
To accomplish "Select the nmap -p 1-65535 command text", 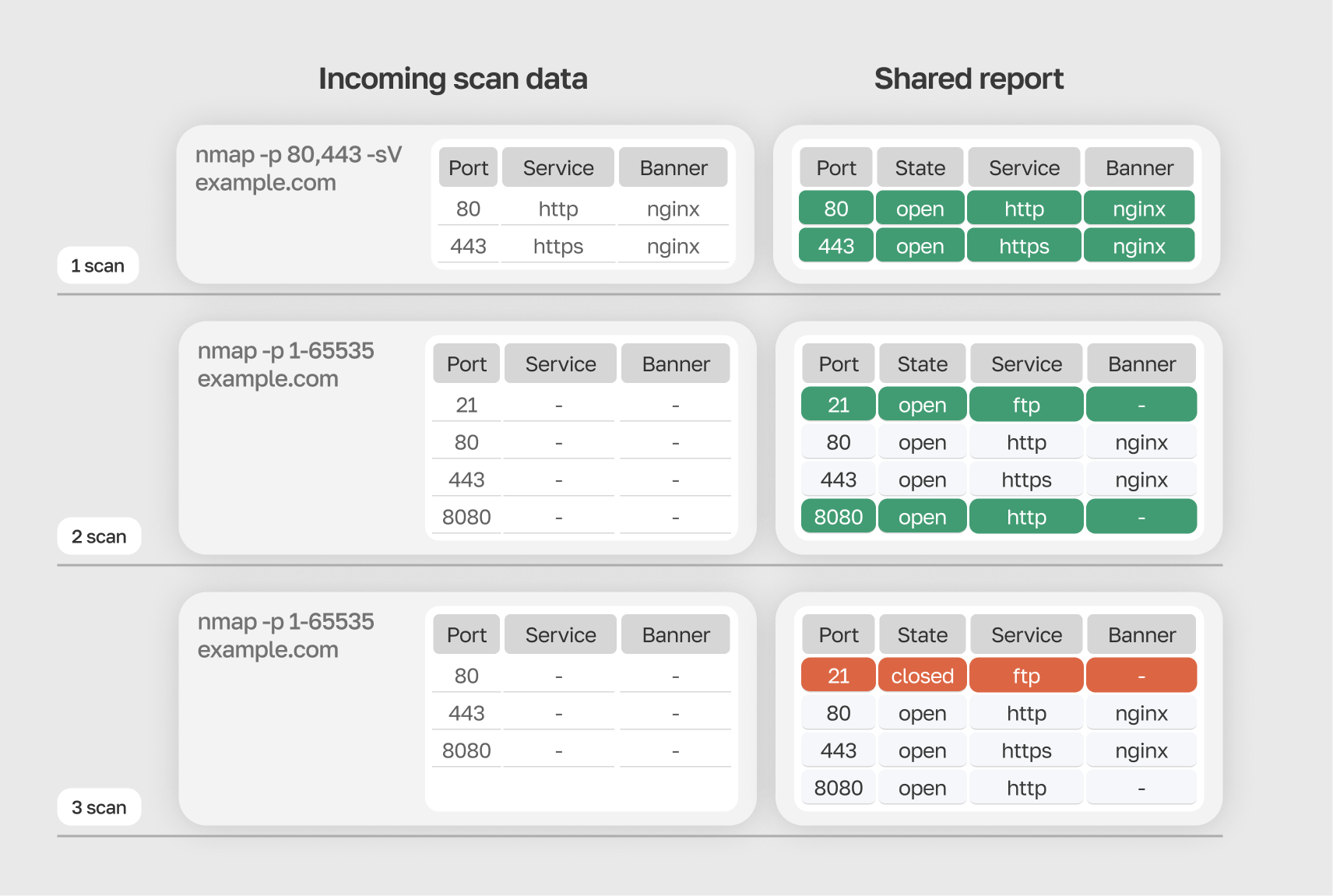I will point(287,350).
